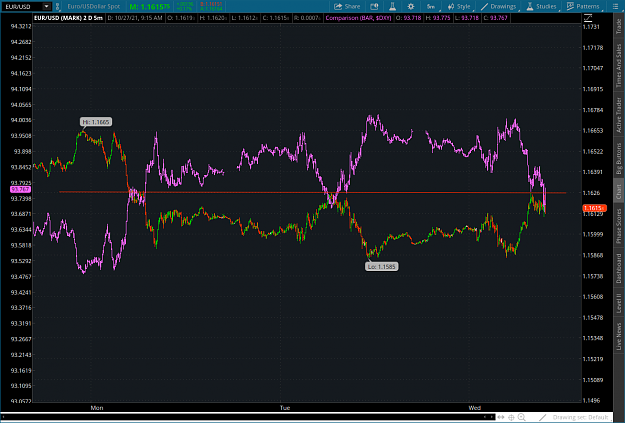
Task: Open the Level II sidebar tab
Action: (x=619, y=303)
